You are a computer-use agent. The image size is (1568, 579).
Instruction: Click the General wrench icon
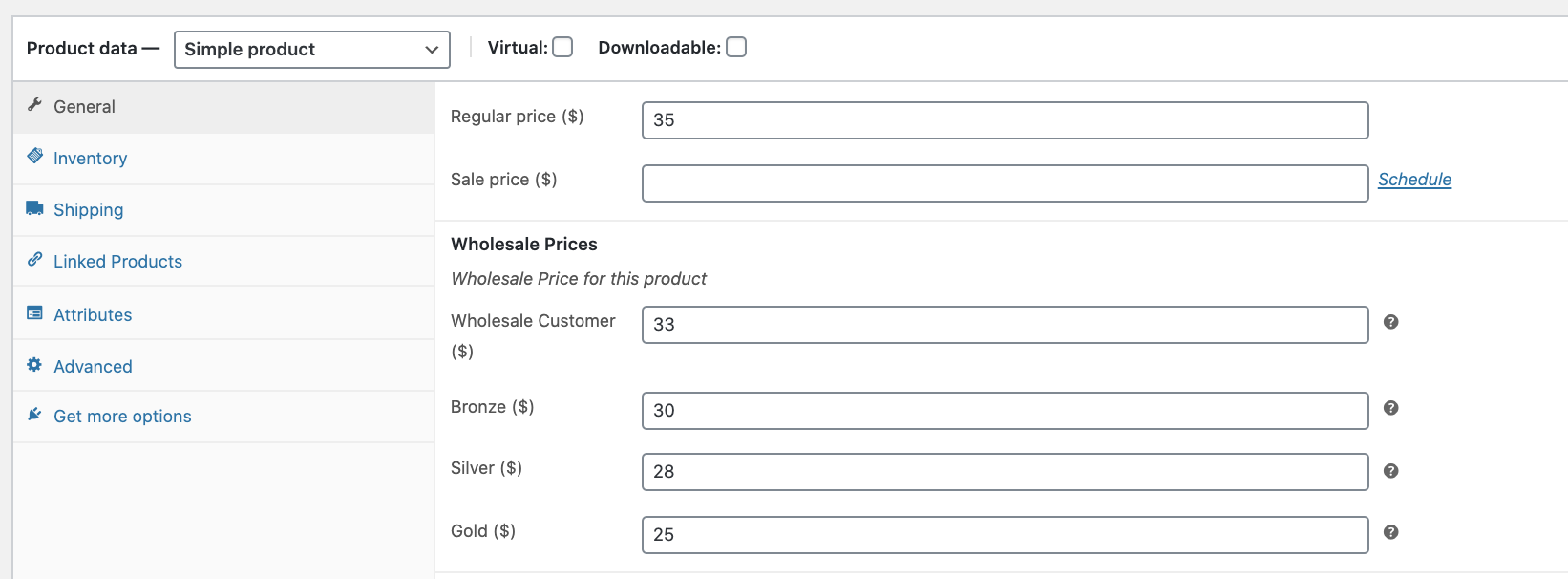34,105
